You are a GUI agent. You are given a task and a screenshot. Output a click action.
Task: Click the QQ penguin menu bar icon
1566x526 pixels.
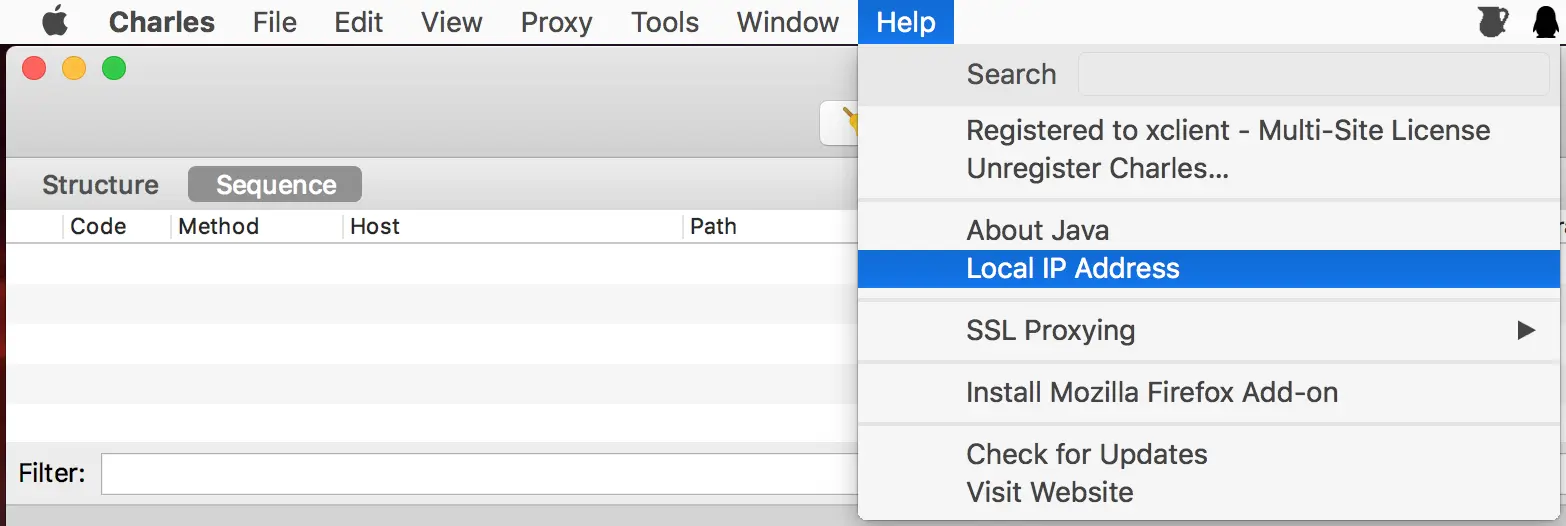pyautogui.click(x=1545, y=22)
